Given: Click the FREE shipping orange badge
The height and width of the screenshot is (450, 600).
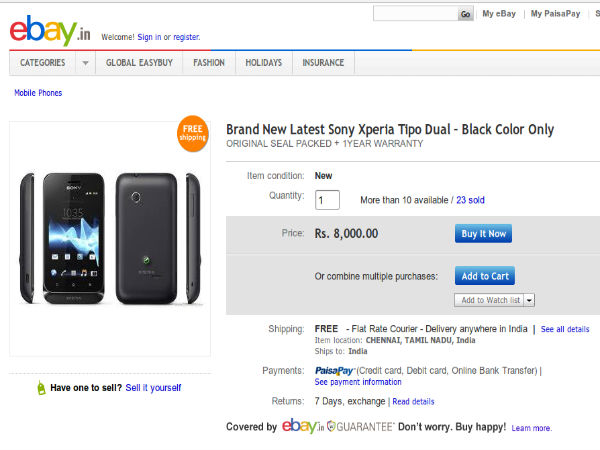Looking at the screenshot, I should [192, 133].
